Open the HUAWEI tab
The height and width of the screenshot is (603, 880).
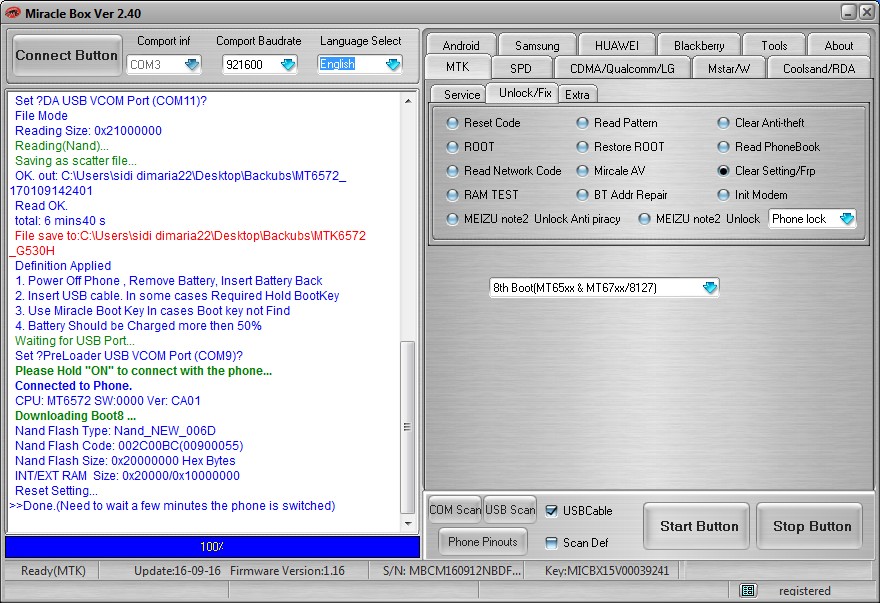tap(616, 45)
